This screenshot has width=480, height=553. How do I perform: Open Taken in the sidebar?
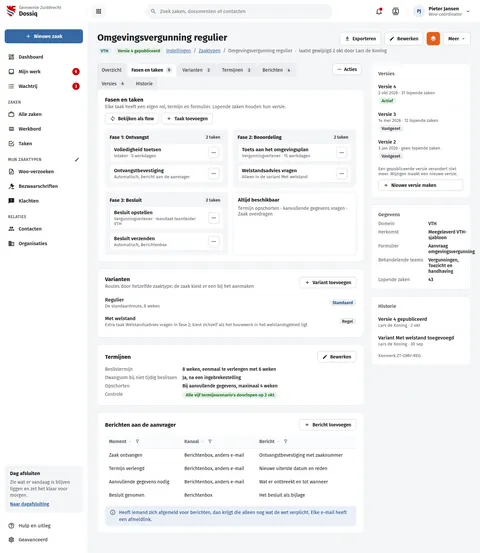(x=44, y=144)
